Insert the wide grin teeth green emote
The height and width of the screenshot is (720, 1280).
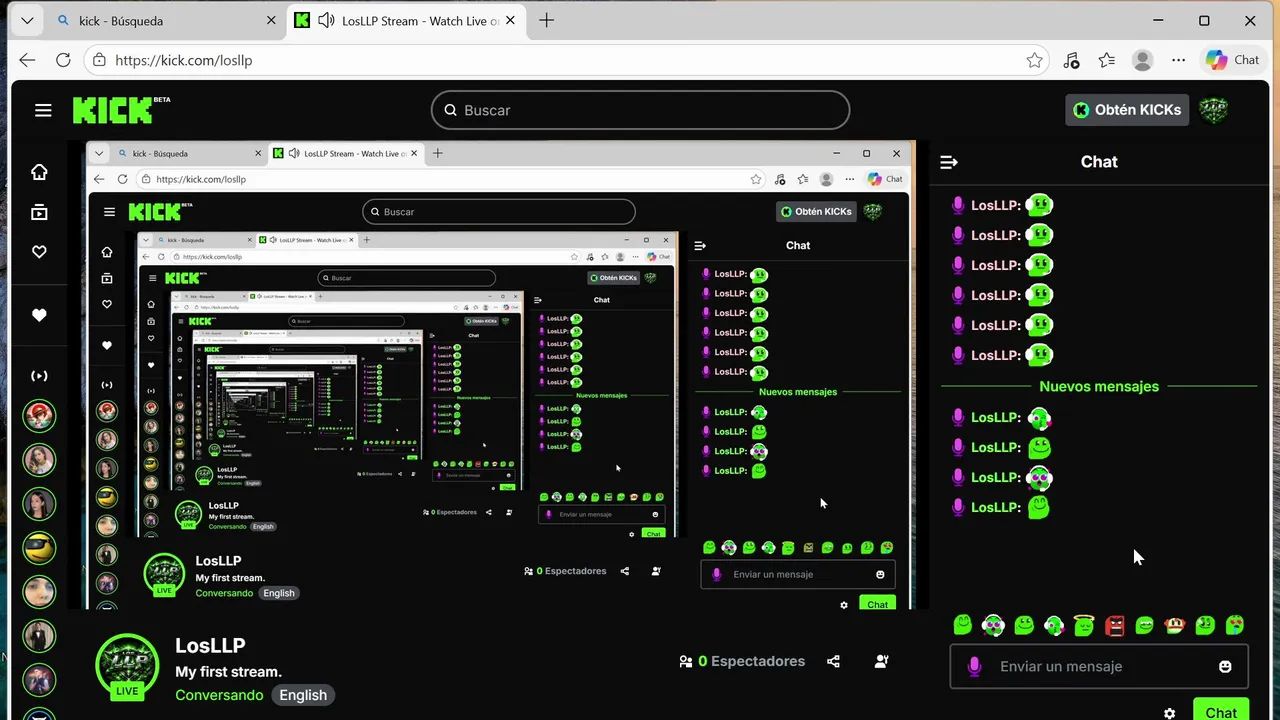[1144, 625]
